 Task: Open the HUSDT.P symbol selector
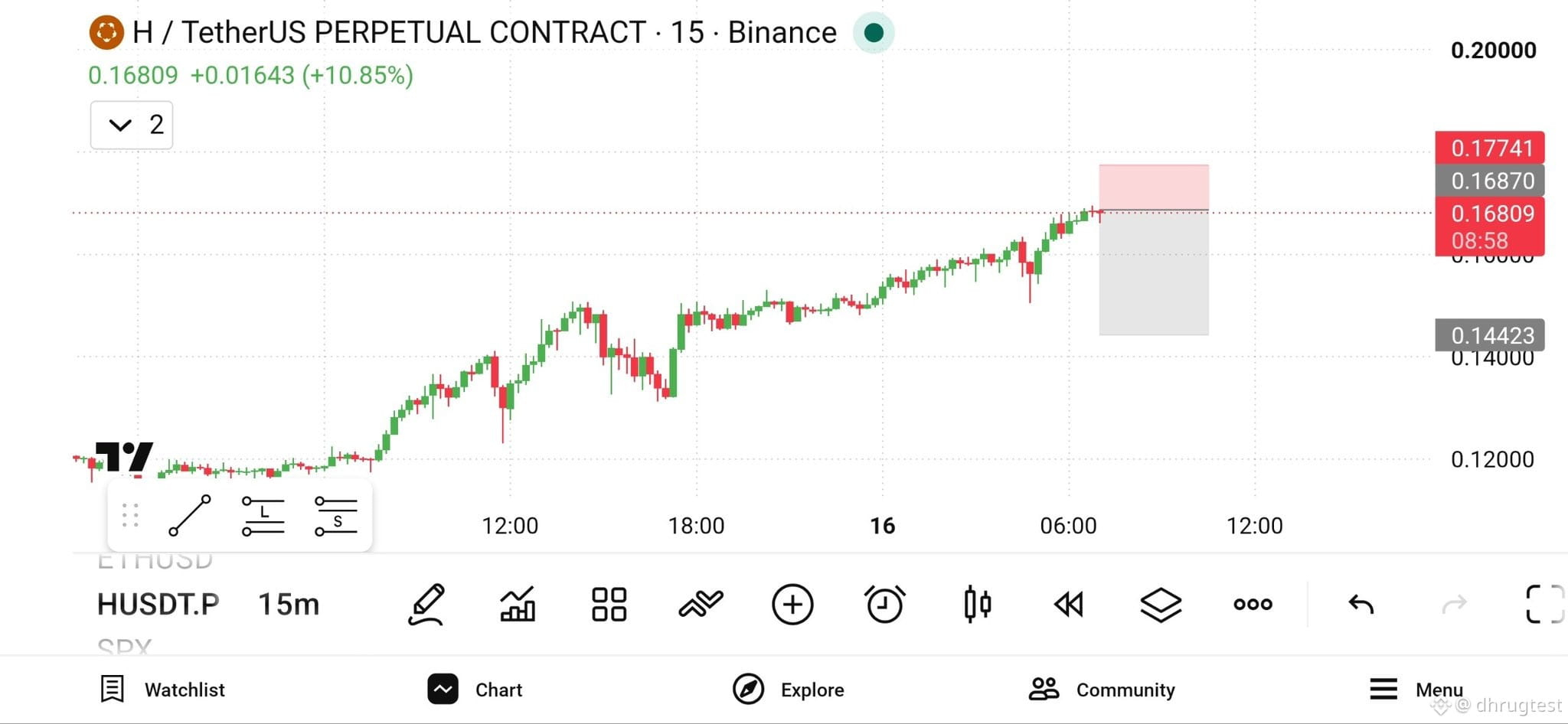[158, 605]
